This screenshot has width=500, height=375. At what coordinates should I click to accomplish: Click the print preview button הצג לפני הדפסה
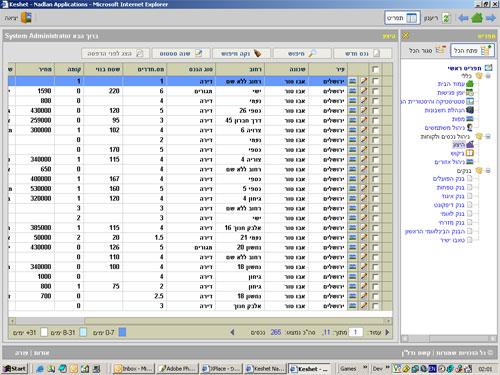coord(115,53)
